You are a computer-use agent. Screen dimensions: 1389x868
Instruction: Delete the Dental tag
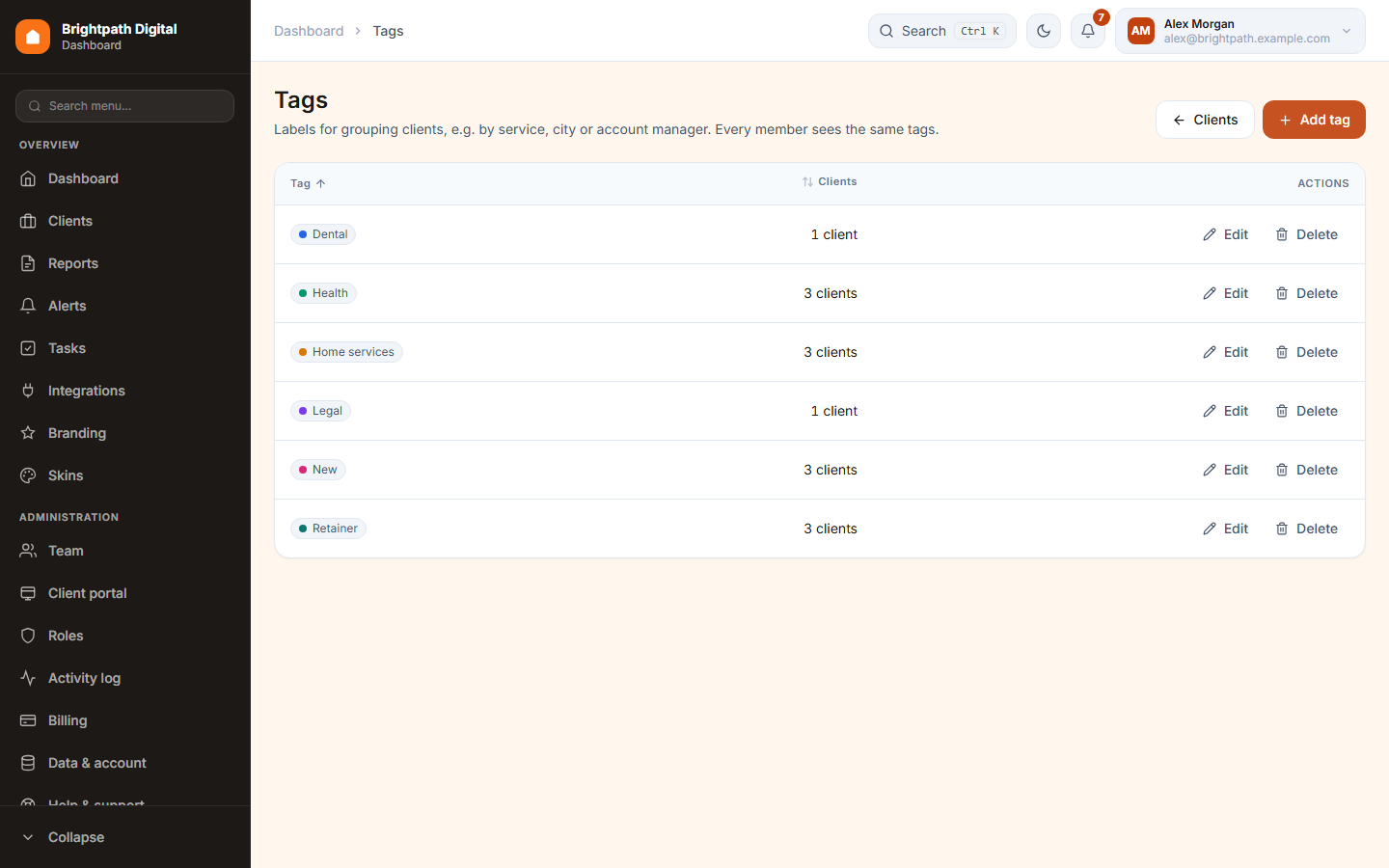click(x=1306, y=234)
